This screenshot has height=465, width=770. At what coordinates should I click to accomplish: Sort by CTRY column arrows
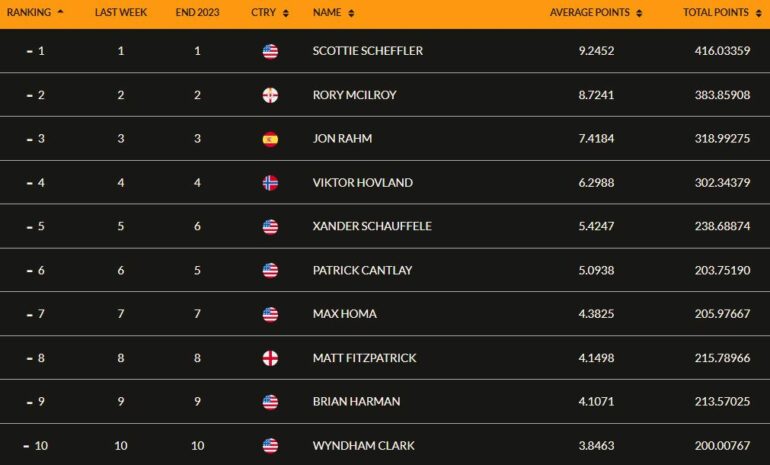[286, 13]
